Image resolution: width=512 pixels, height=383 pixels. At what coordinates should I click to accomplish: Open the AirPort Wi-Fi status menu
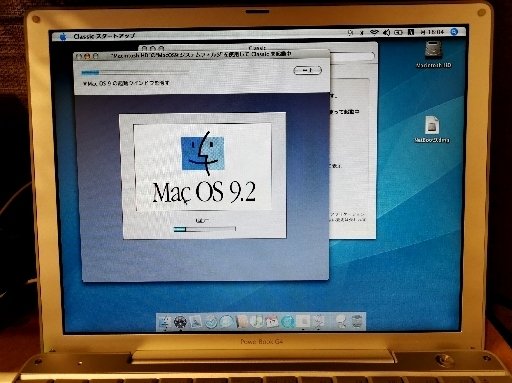pos(374,32)
